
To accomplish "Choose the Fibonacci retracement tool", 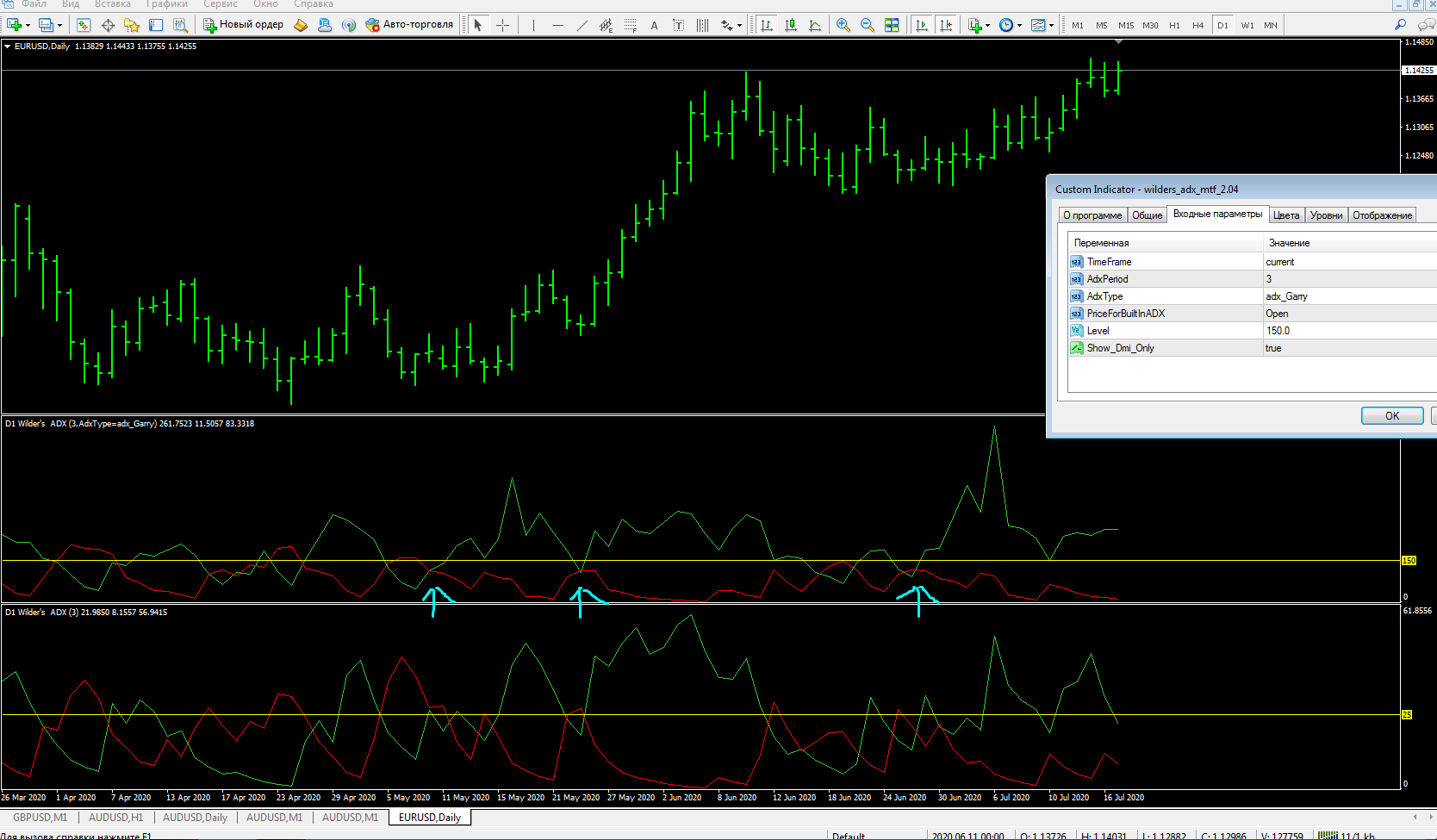I will (631, 25).
